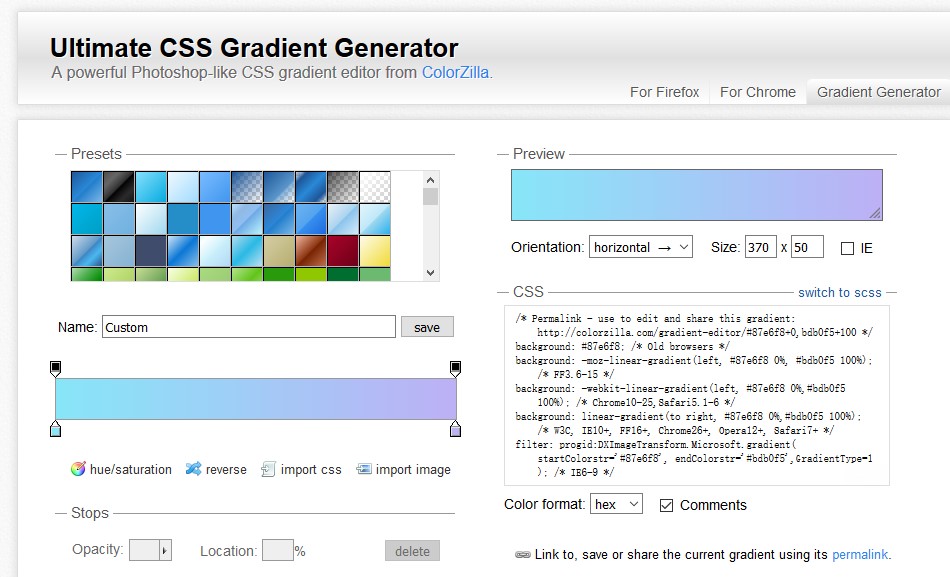Image resolution: width=950 pixels, height=577 pixels.
Task: Click the reverse gradient arrows icon
Action: (x=194, y=469)
